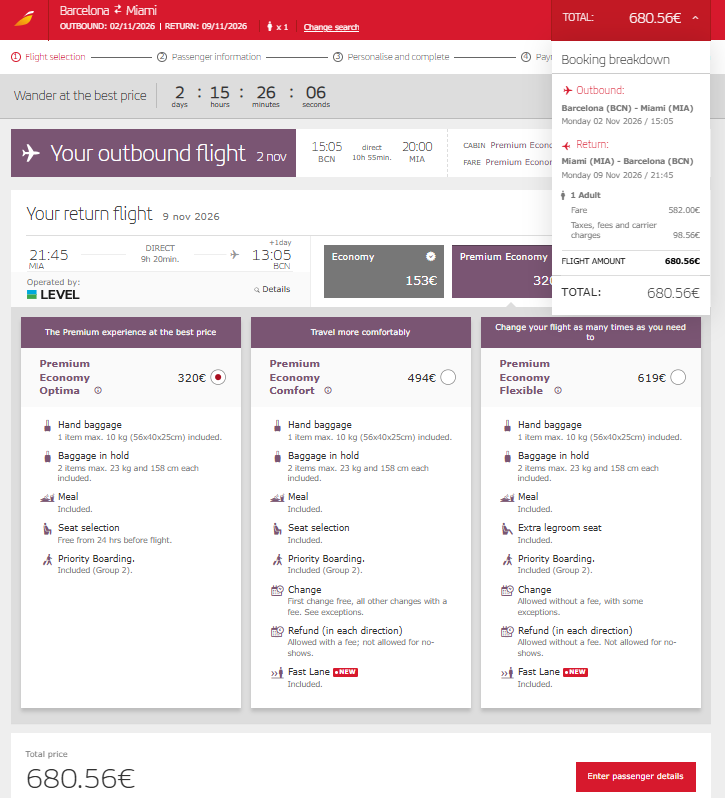The height and width of the screenshot is (798, 725).
Task: Go to Passenger information step
Action: click(x=209, y=57)
